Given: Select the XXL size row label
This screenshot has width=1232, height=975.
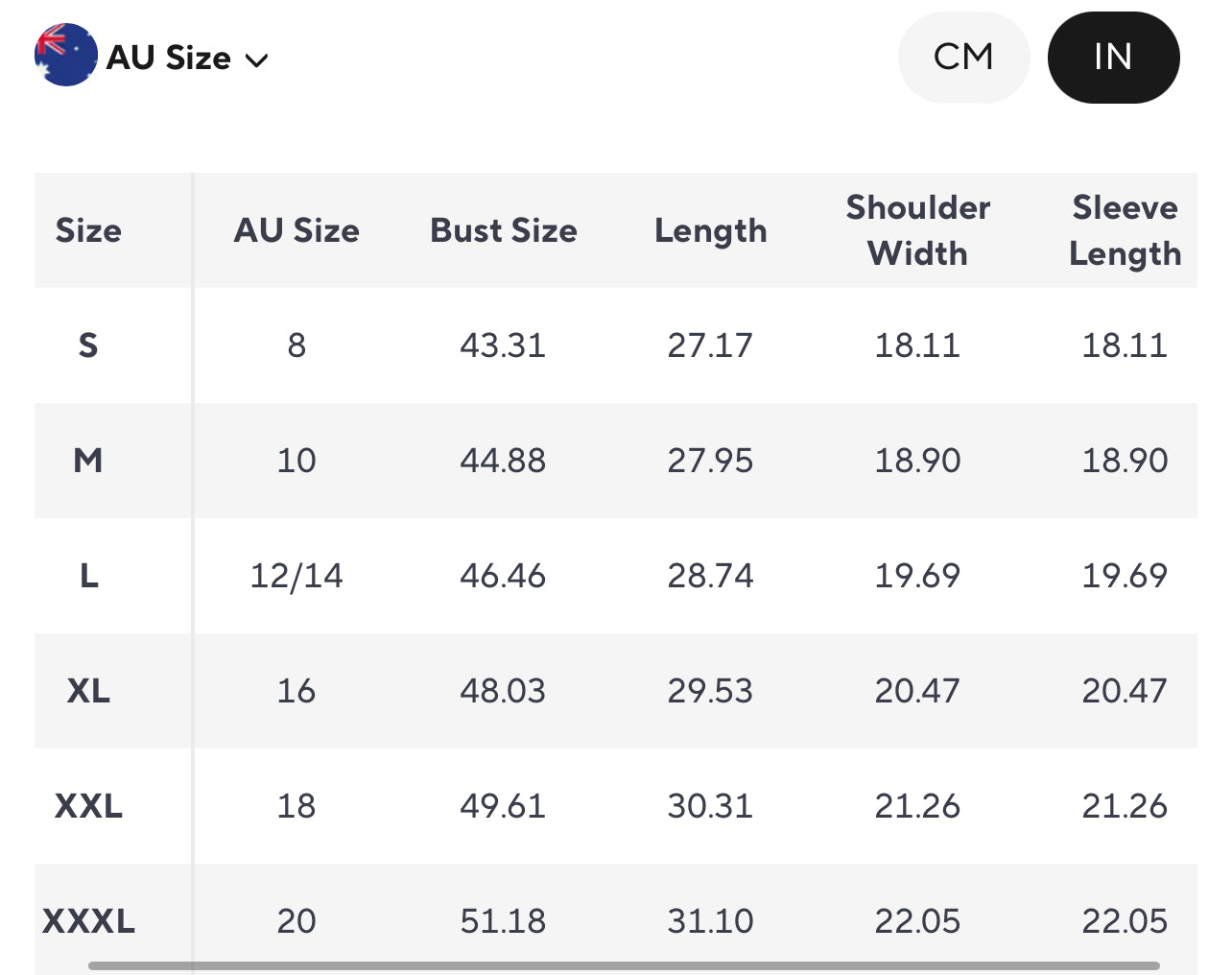Looking at the screenshot, I should 88,806.
